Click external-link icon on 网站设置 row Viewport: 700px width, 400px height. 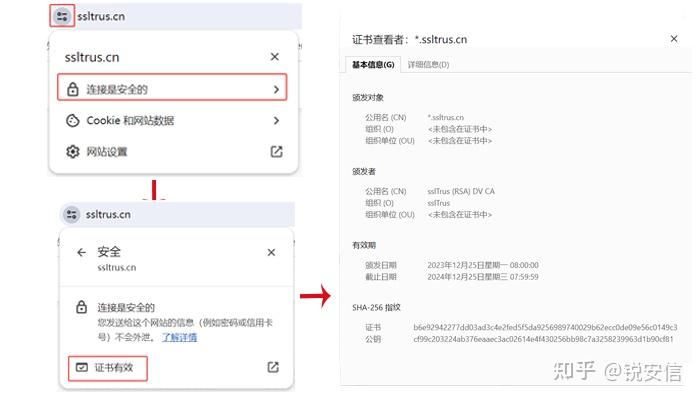(276, 152)
